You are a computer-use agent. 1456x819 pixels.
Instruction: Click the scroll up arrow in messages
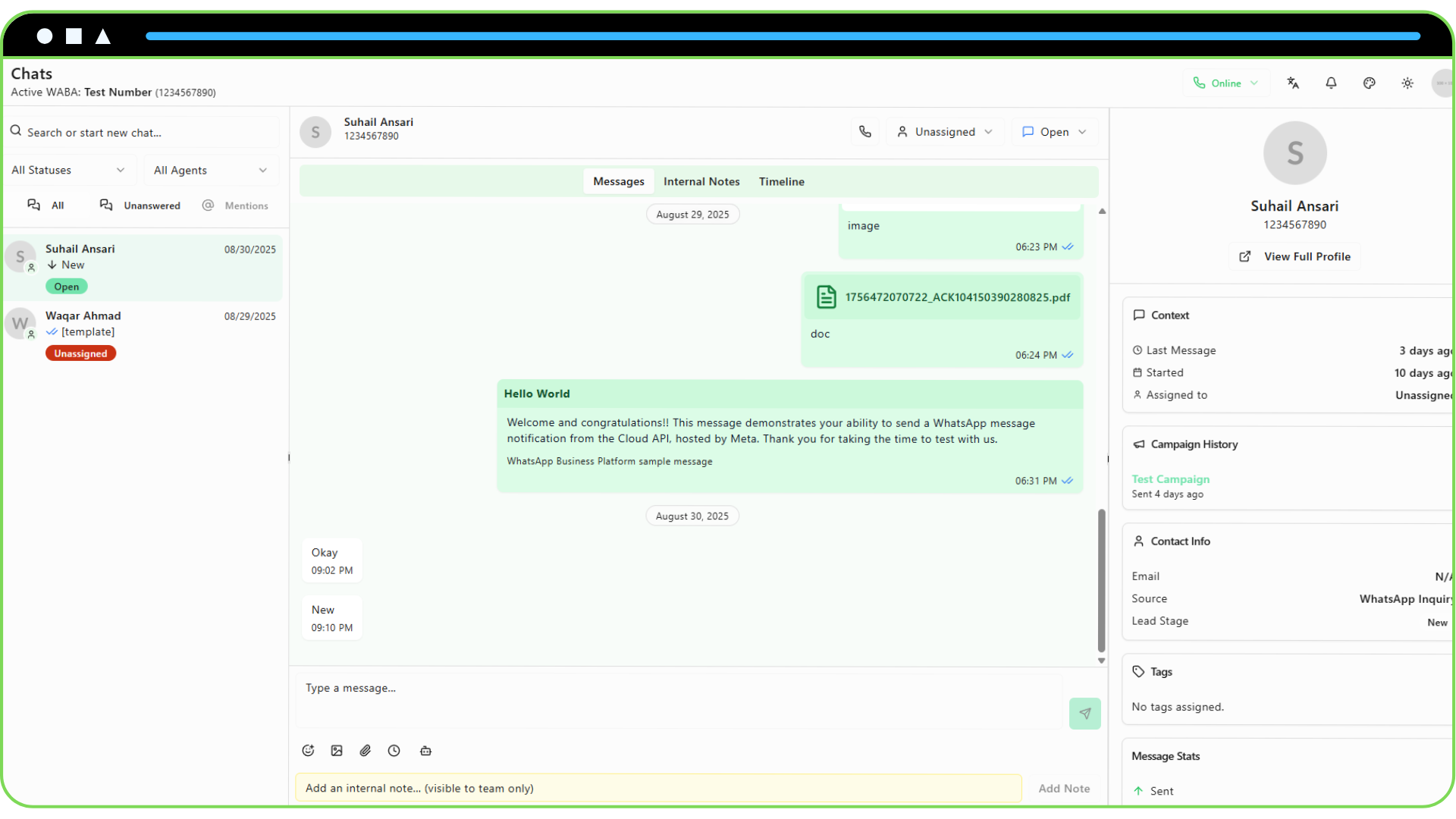pyautogui.click(x=1102, y=212)
